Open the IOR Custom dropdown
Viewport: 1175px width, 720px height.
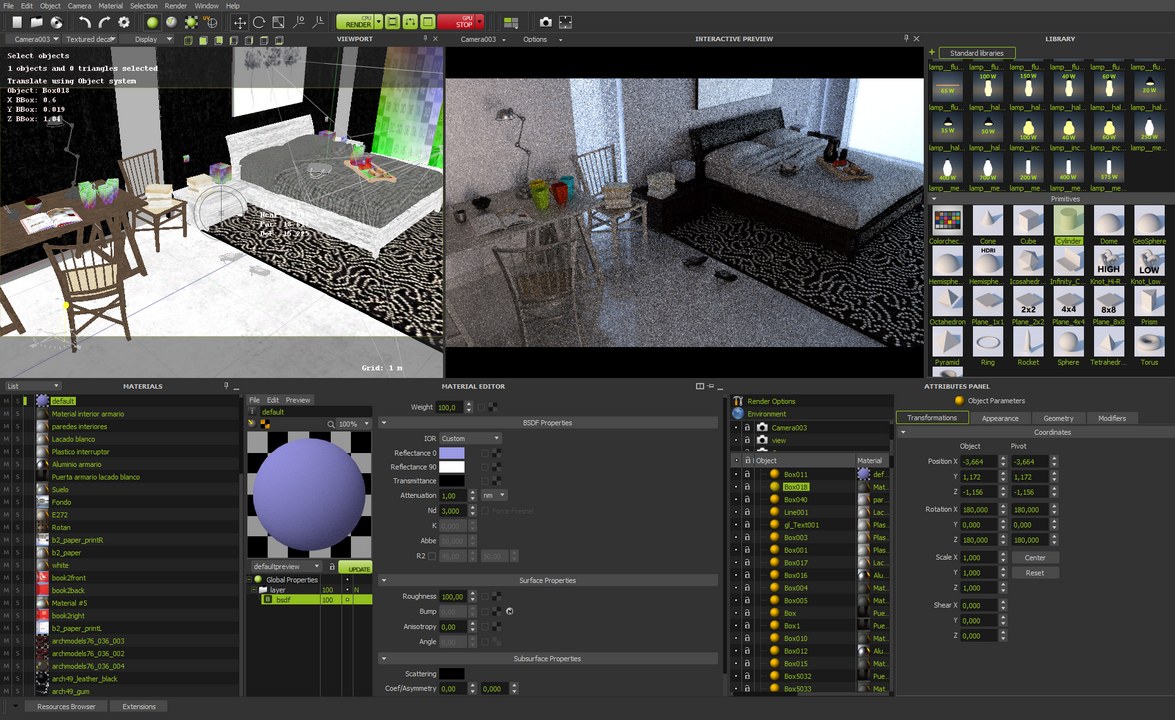pyautogui.click(x=470, y=438)
